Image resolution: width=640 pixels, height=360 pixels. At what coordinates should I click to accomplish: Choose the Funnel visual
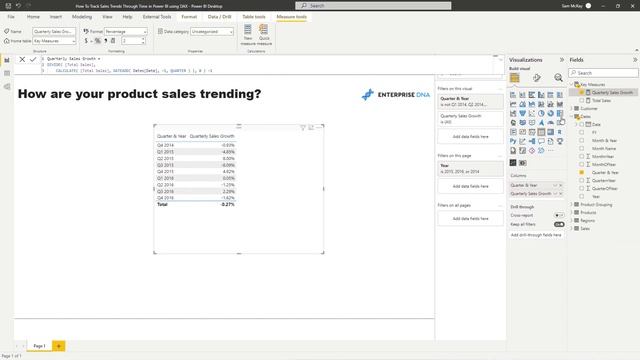[x=522, y=113]
